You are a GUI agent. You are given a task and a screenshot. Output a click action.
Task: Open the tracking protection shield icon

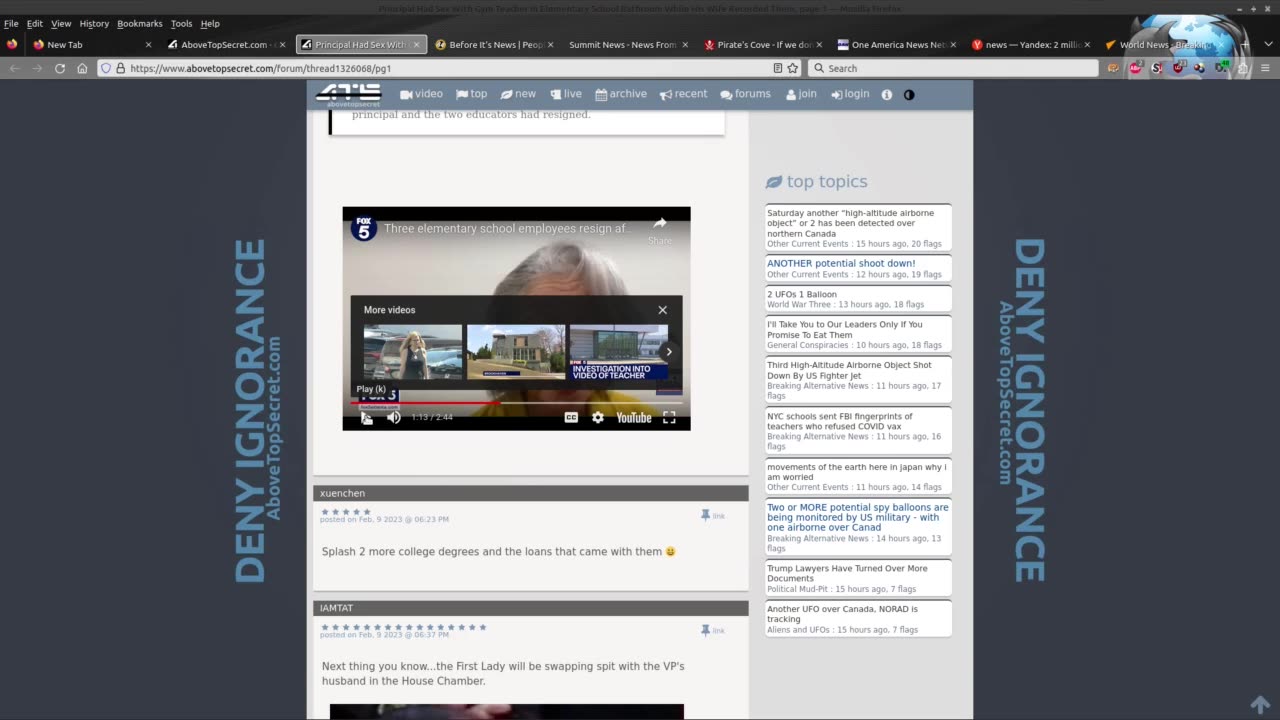[106, 68]
